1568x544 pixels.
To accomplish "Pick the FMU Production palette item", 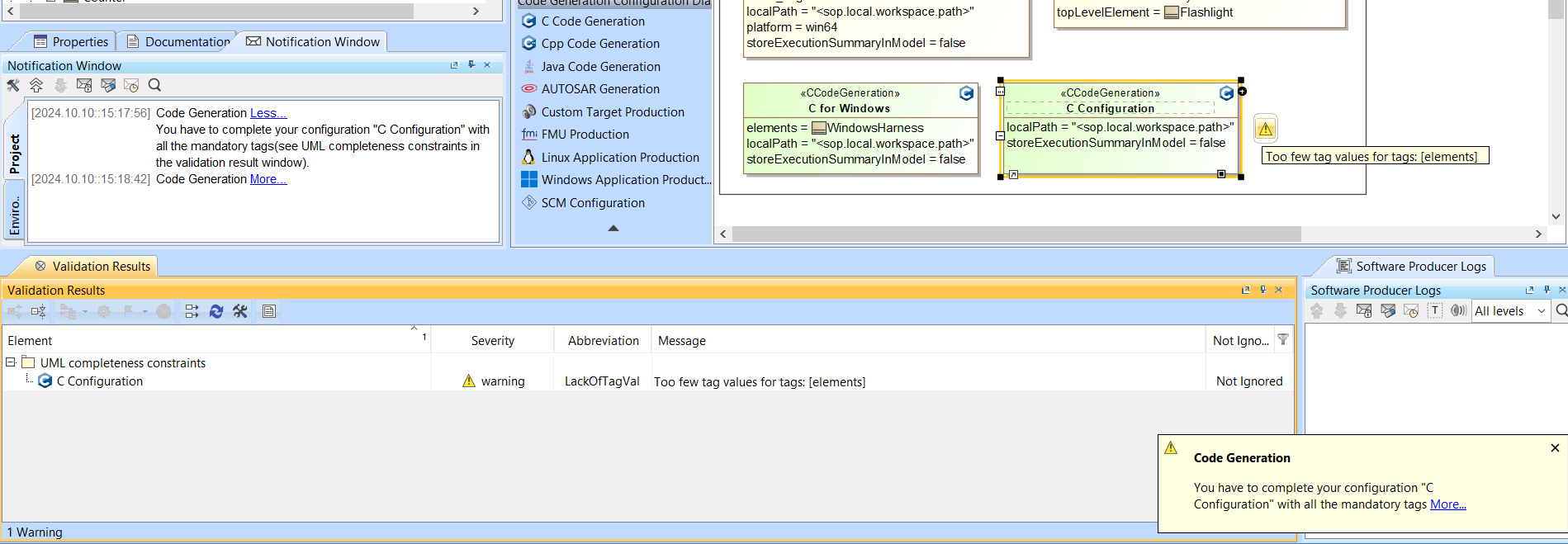I will pos(585,135).
